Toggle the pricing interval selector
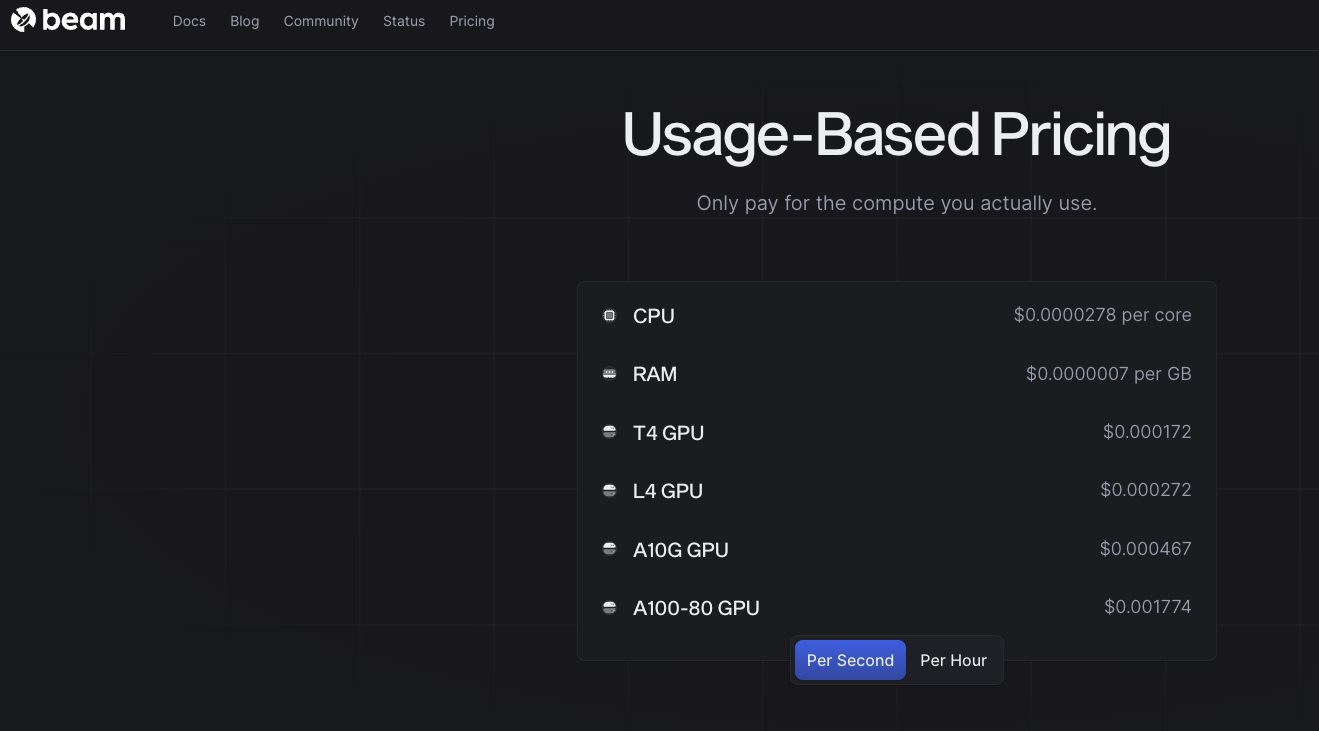Screen dimensions: 1319x731 [x=897, y=660]
